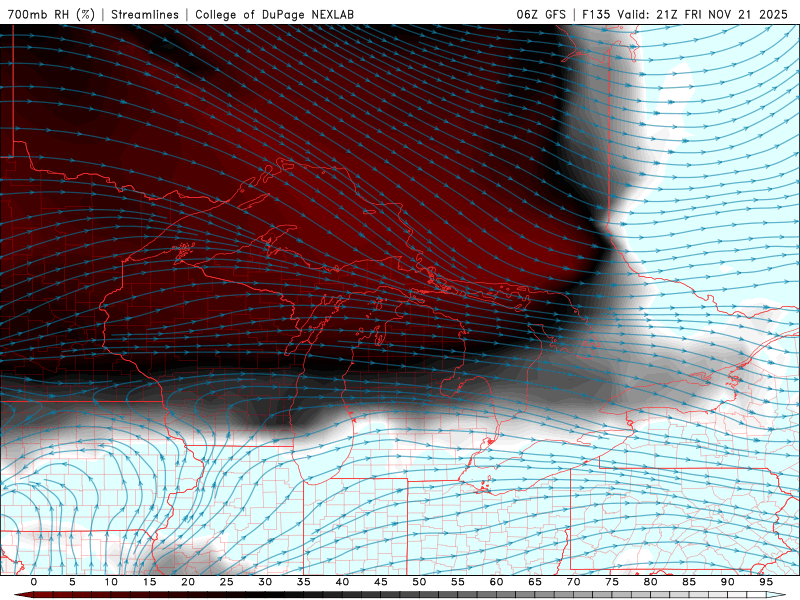Select the "65" legend tick value
The height and width of the screenshot is (600, 800).
click(535, 582)
